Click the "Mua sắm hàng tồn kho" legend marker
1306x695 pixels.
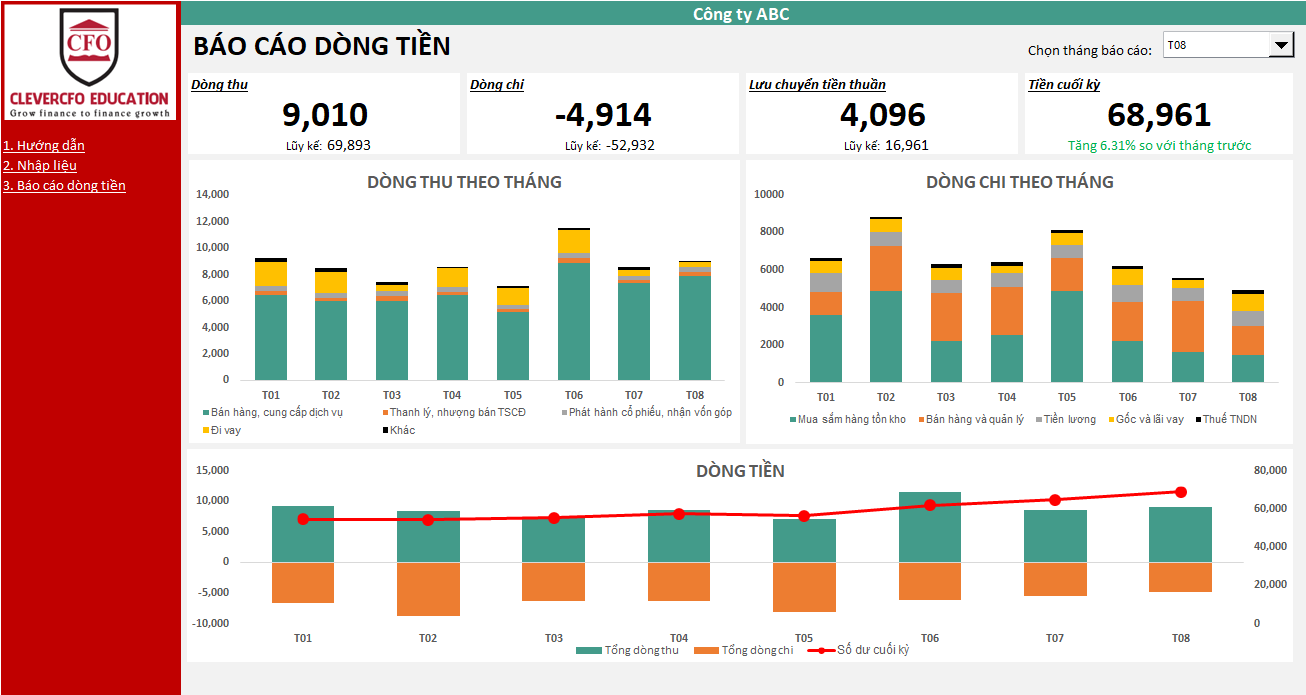[793, 420]
